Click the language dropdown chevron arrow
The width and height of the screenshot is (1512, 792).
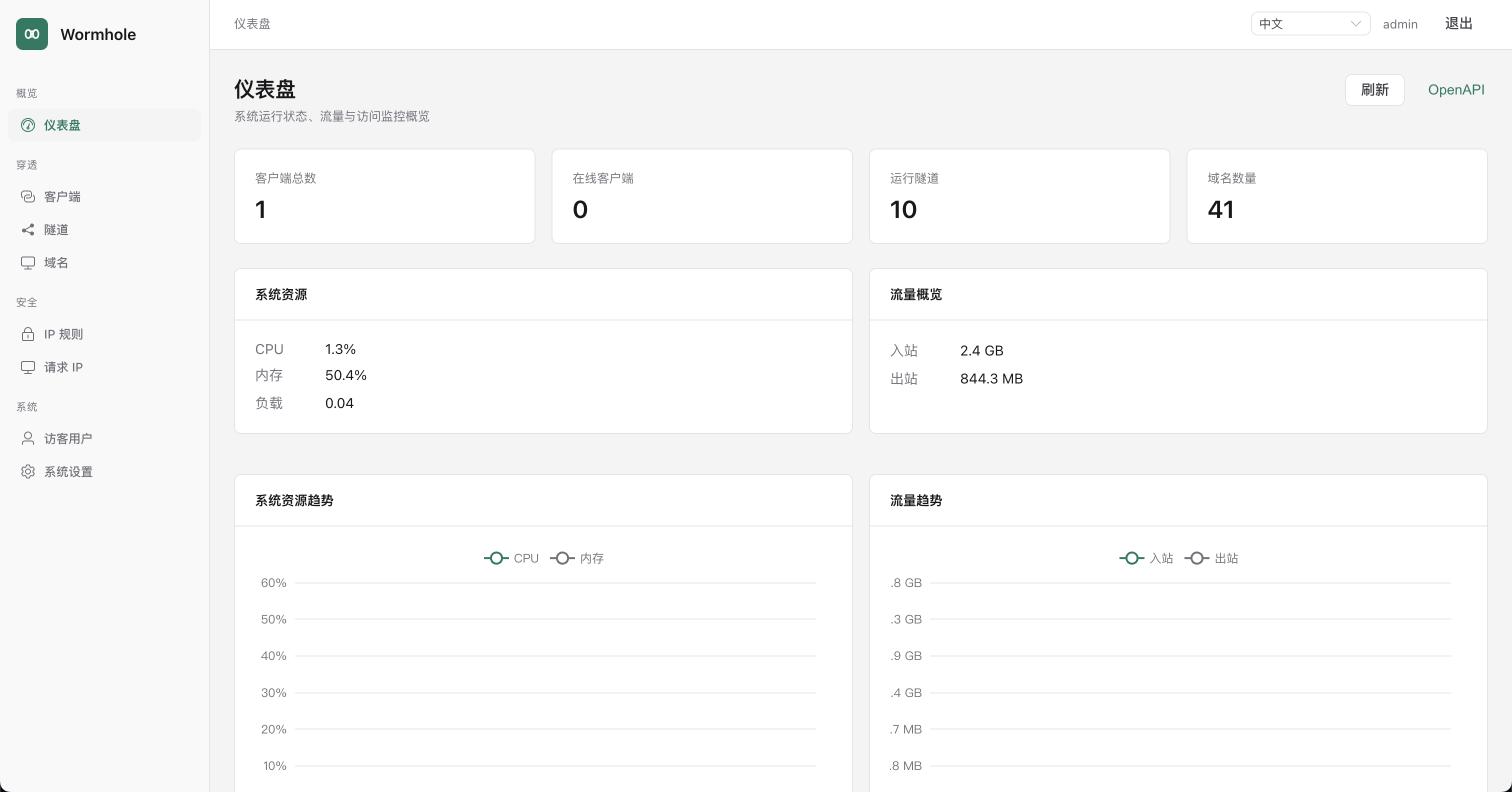[x=1355, y=23]
